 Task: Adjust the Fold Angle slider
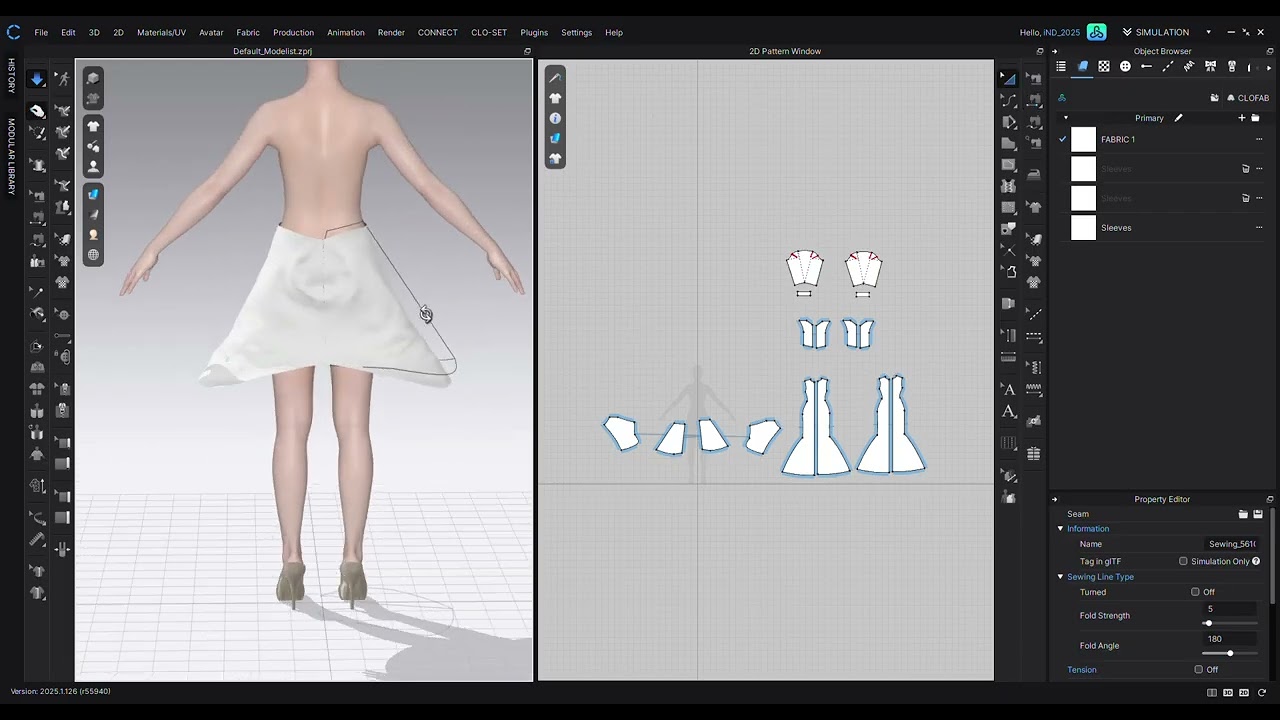pos(1230,653)
